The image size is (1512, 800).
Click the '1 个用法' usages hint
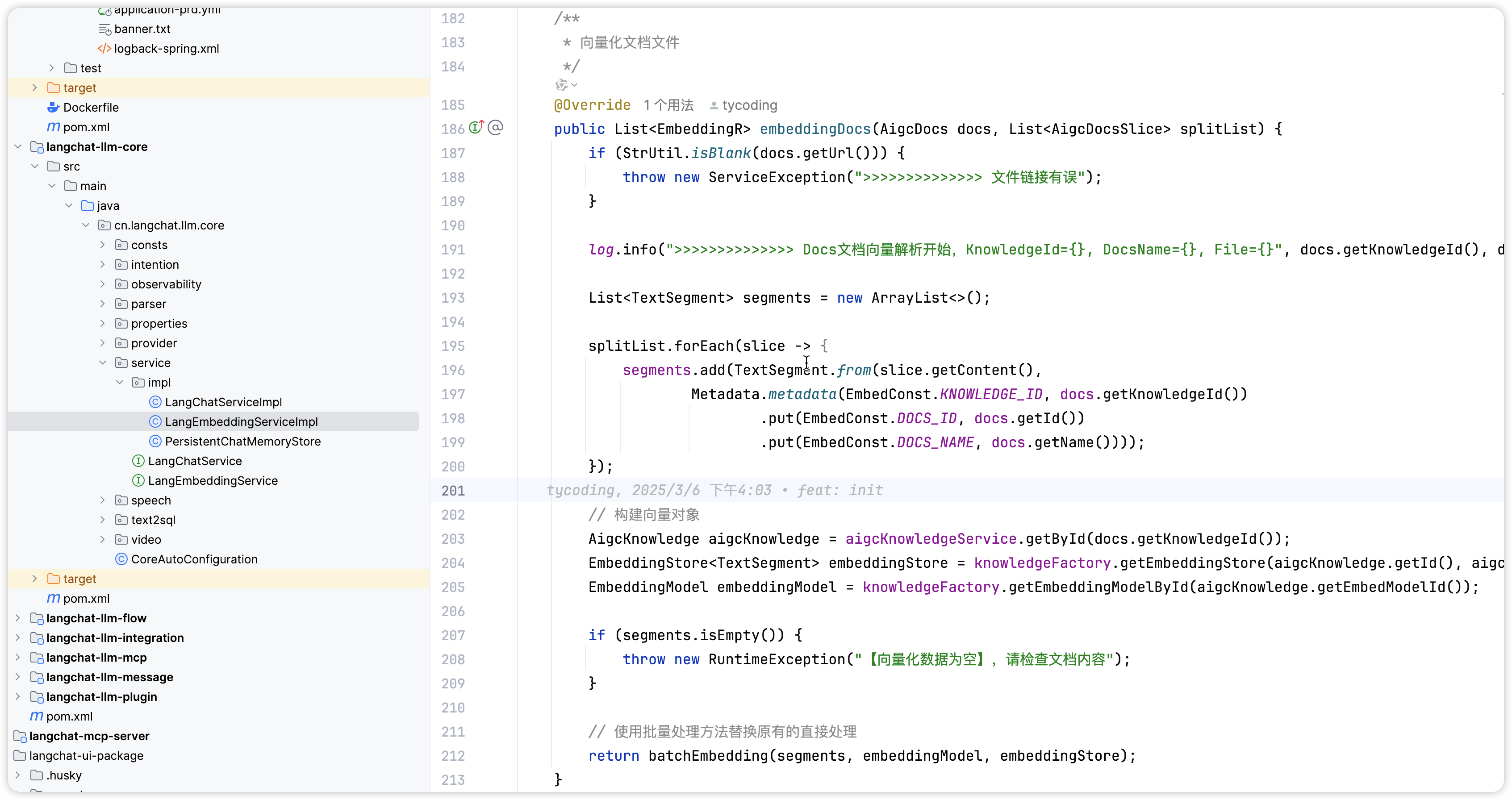668,105
